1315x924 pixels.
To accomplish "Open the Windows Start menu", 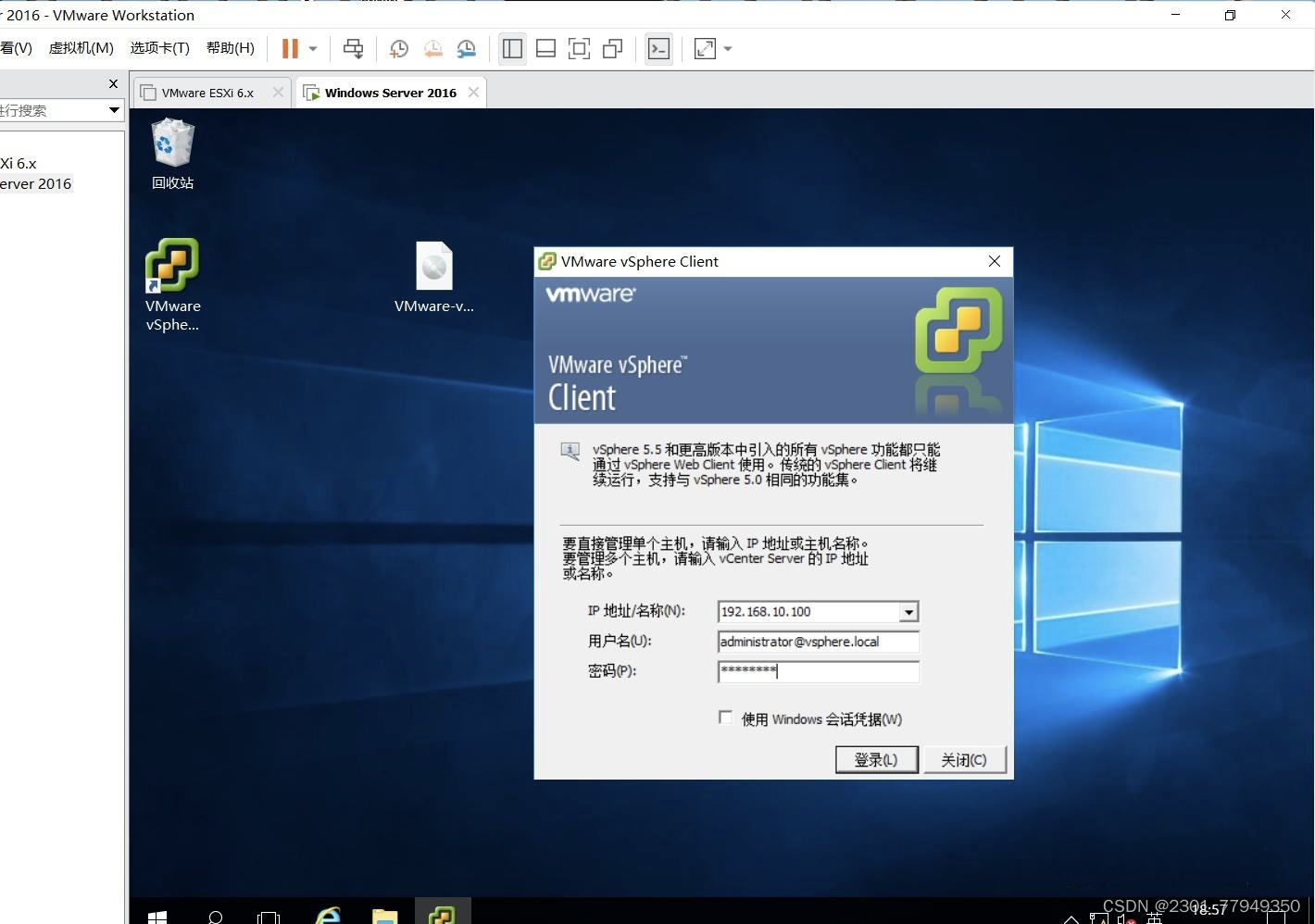I will click(x=157, y=917).
